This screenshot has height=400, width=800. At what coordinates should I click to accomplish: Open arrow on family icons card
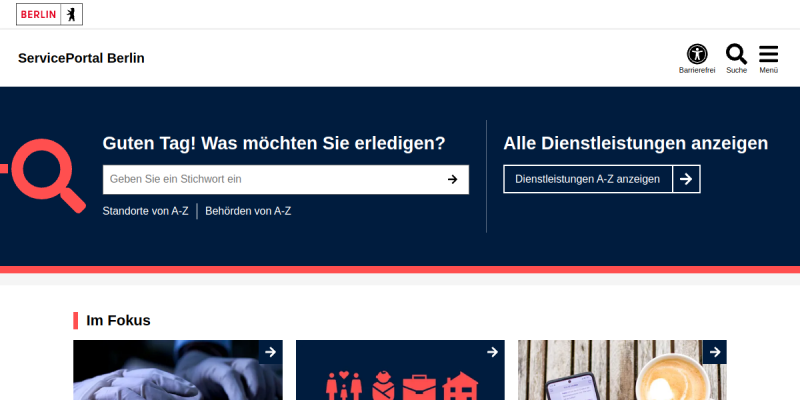[x=492, y=352]
